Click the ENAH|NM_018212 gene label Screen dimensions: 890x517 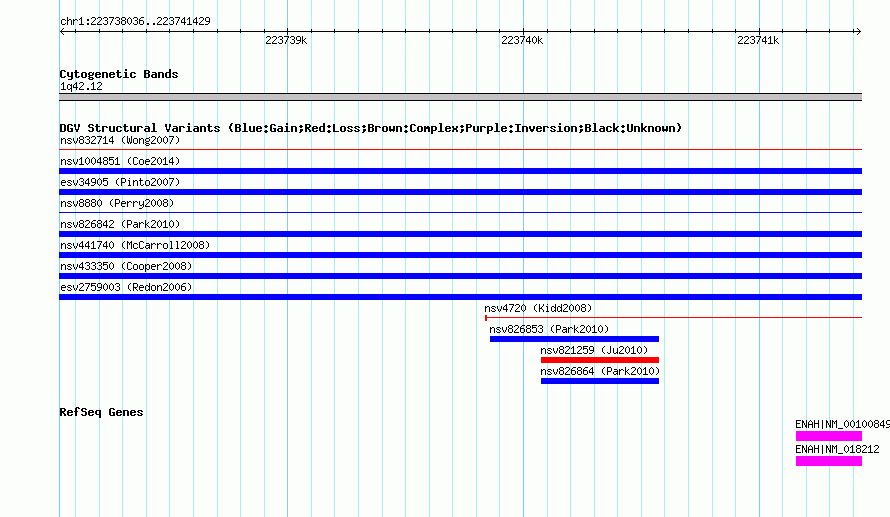(837, 449)
